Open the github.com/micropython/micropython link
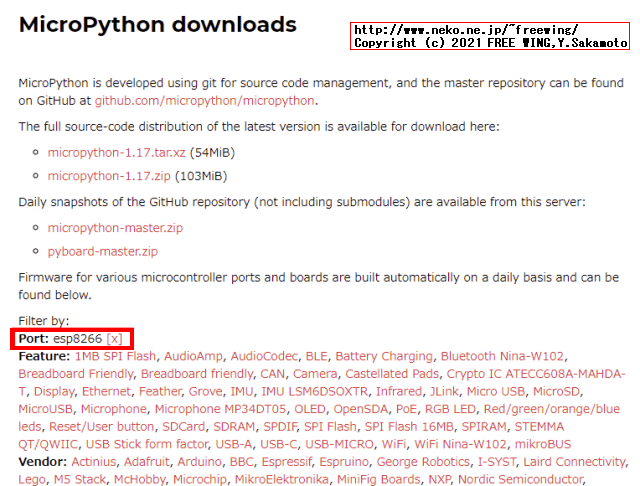The image size is (640, 486). tap(204, 100)
